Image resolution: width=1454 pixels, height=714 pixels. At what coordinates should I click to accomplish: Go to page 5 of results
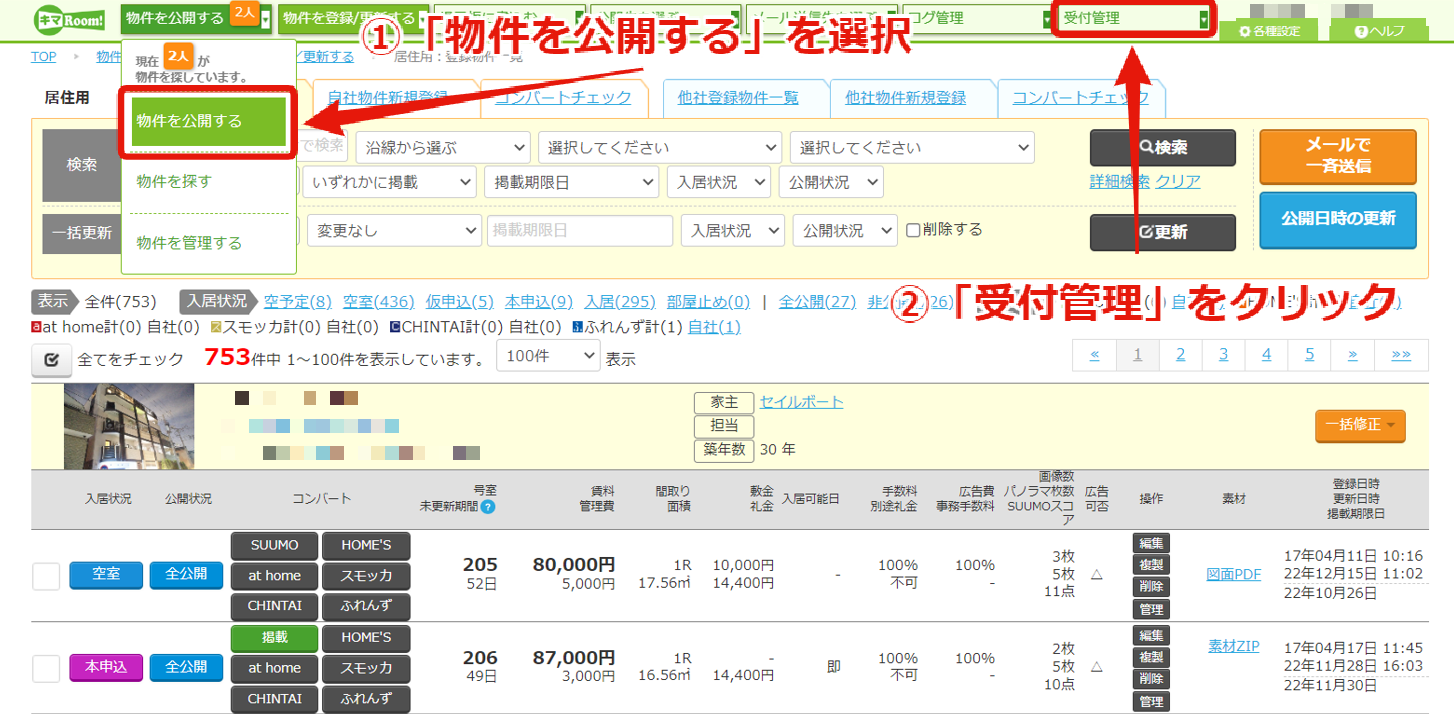1310,355
